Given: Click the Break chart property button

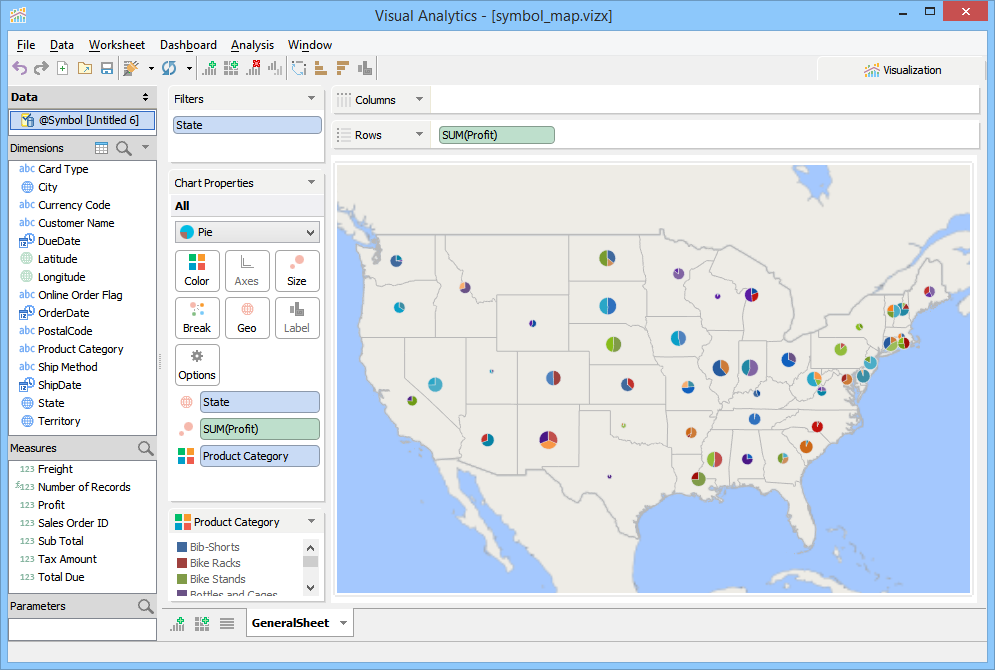Looking at the screenshot, I should [x=197, y=317].
